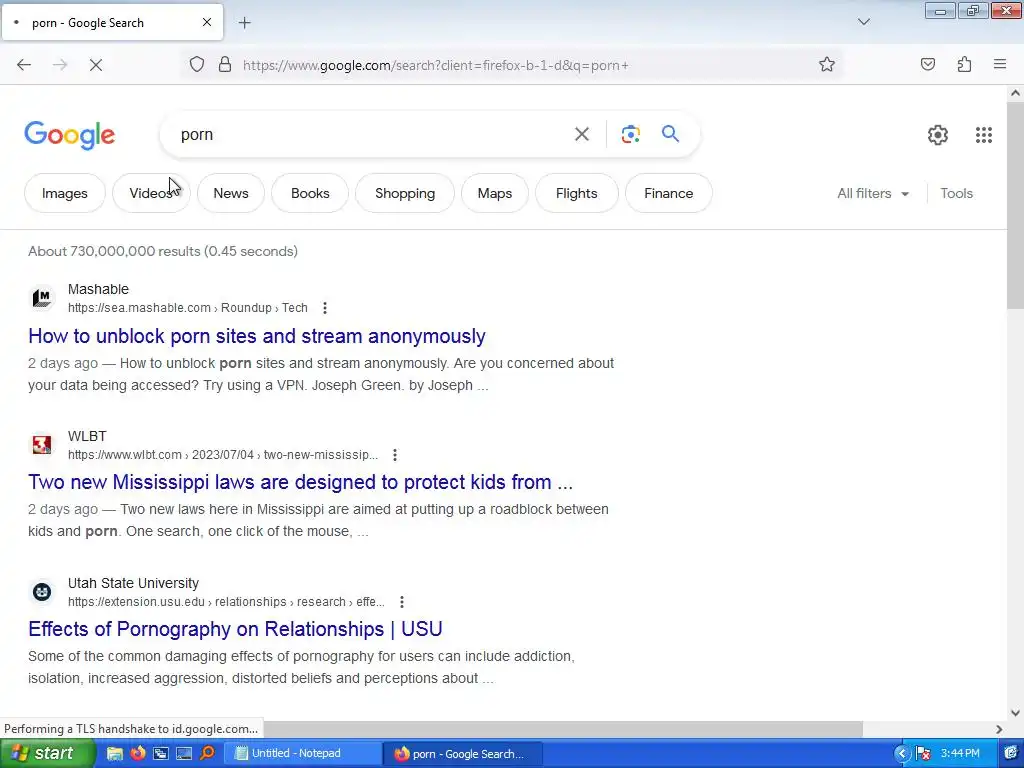Switch to Shopping results
The image size is (1024, 768).
[405, 193]
